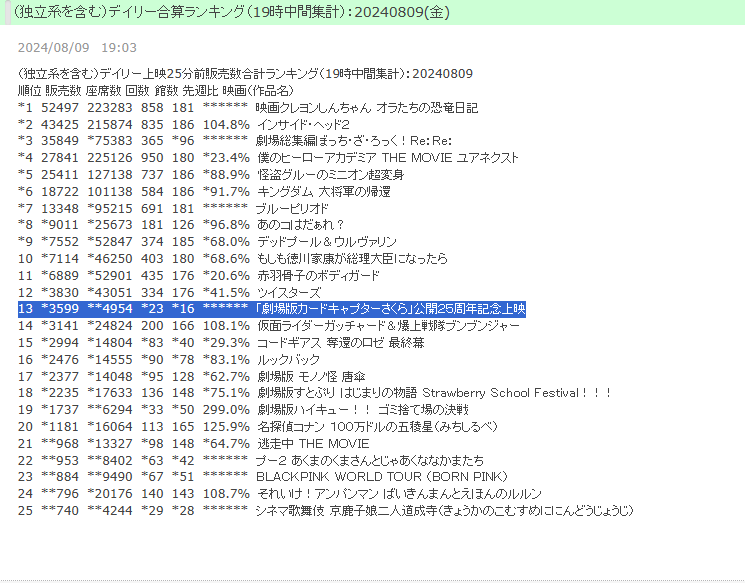Click the row ブルーピリオド
Screen dimensions: 745x583
(173, 208)
